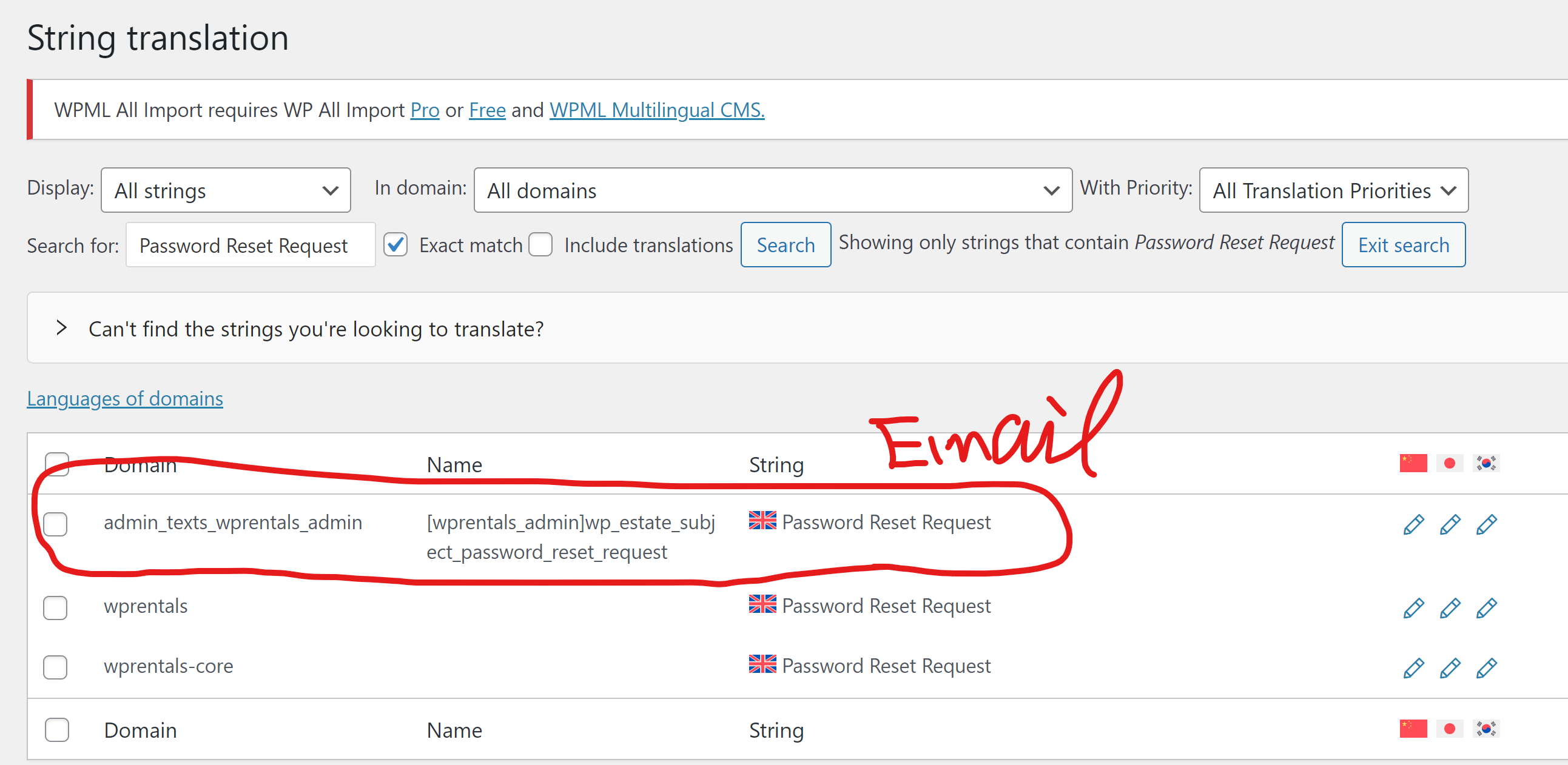Viewport: 1568px width, 765px height.
Task: Toggle select-all checkbox in table header
Action: 56,464
